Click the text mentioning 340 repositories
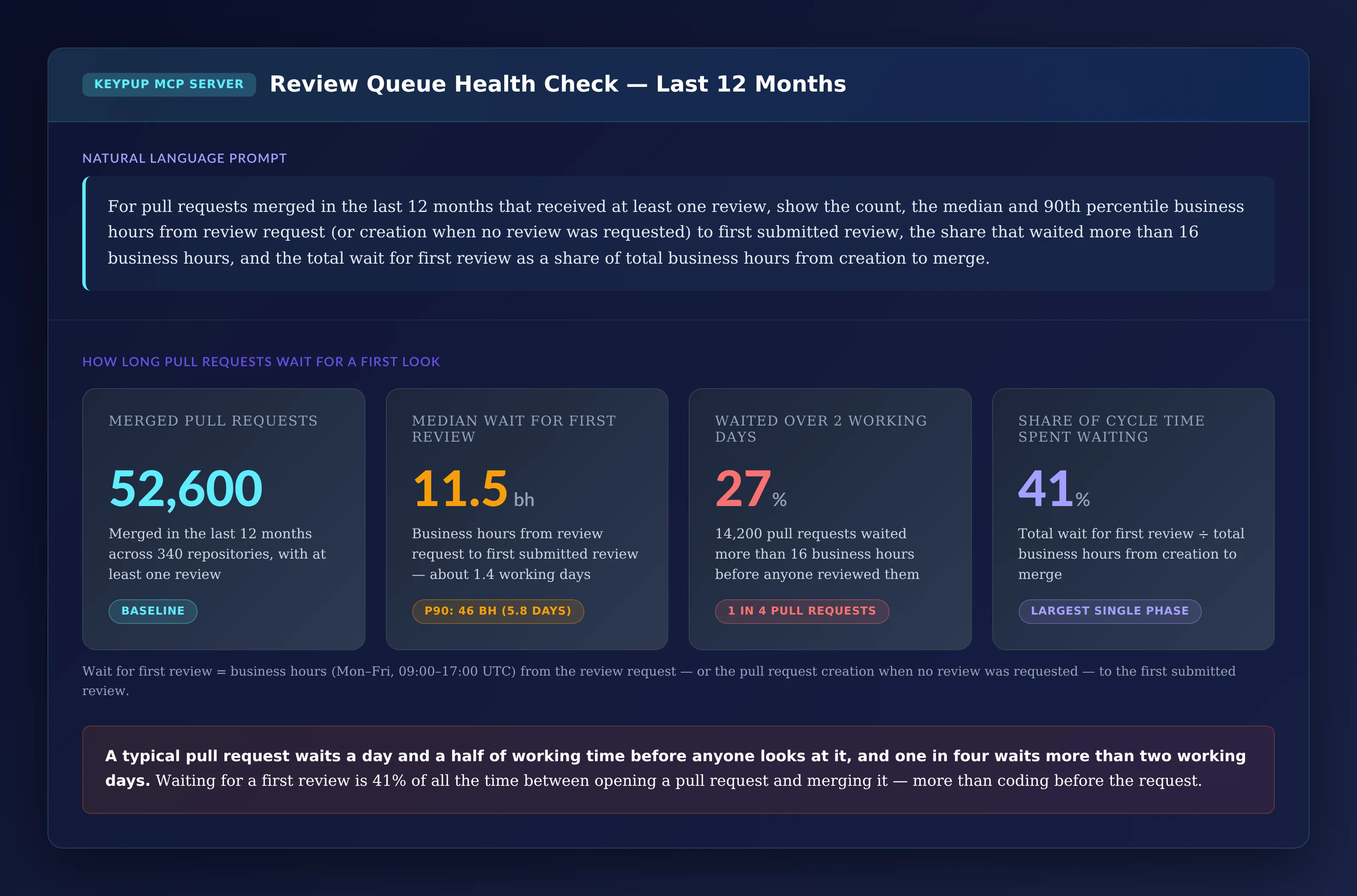This screenshot has width=1357, height=896. click(x=217, y=554)
